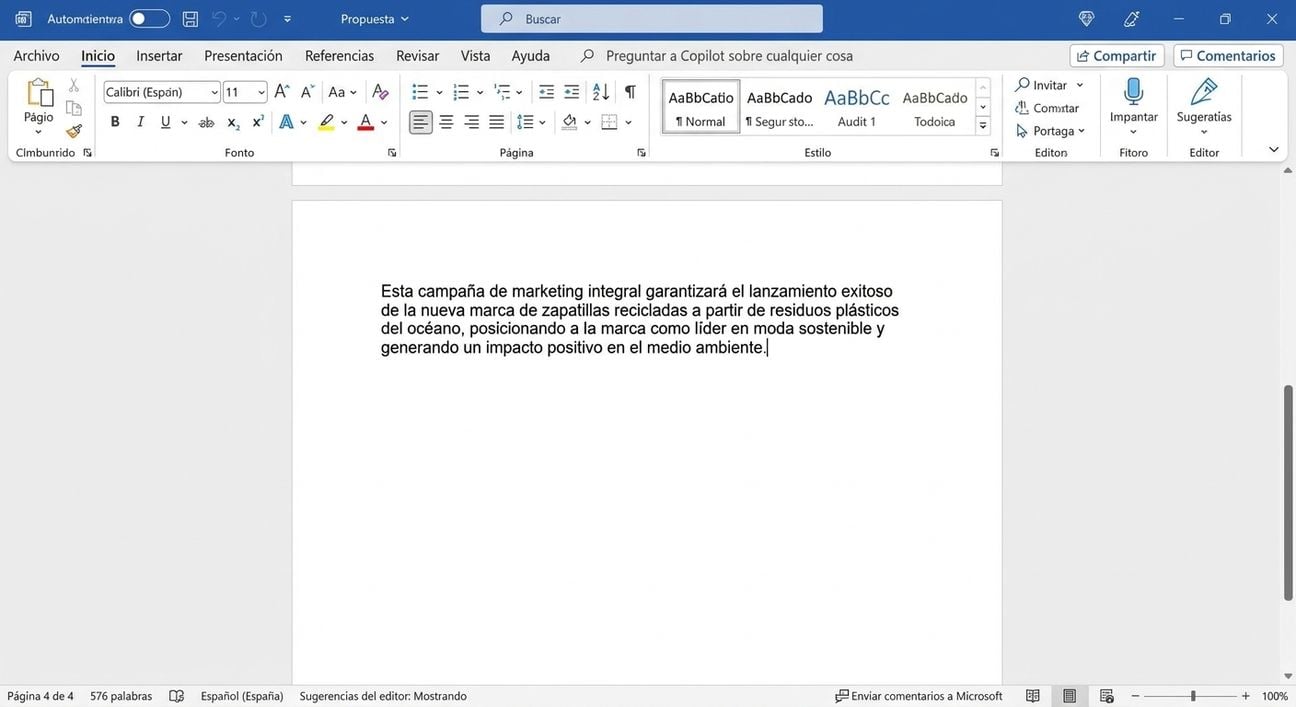Click Enviar comentarios a Microsoft

tap(919, 696)
